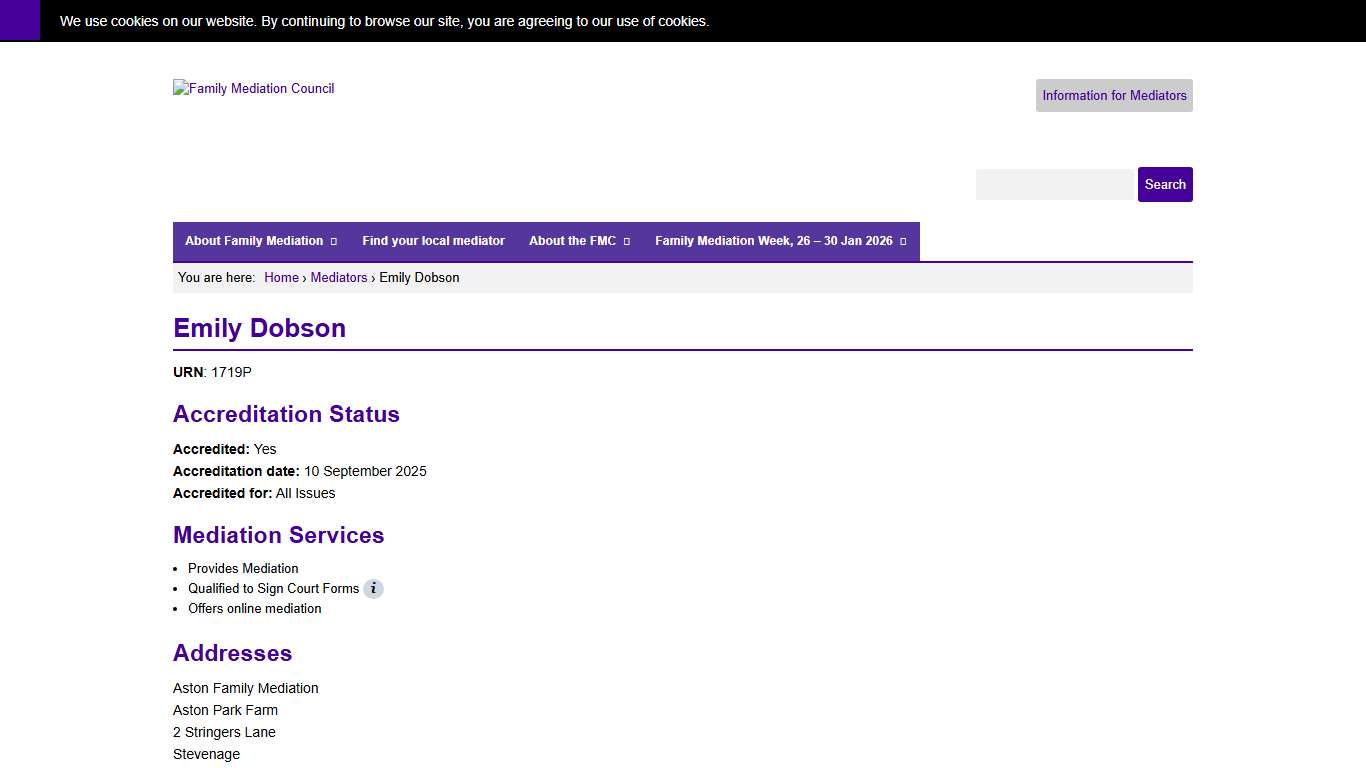Click the Family Mediation Council logo
The width and height of the screenshot is (1366, 768).
(254, 89)
